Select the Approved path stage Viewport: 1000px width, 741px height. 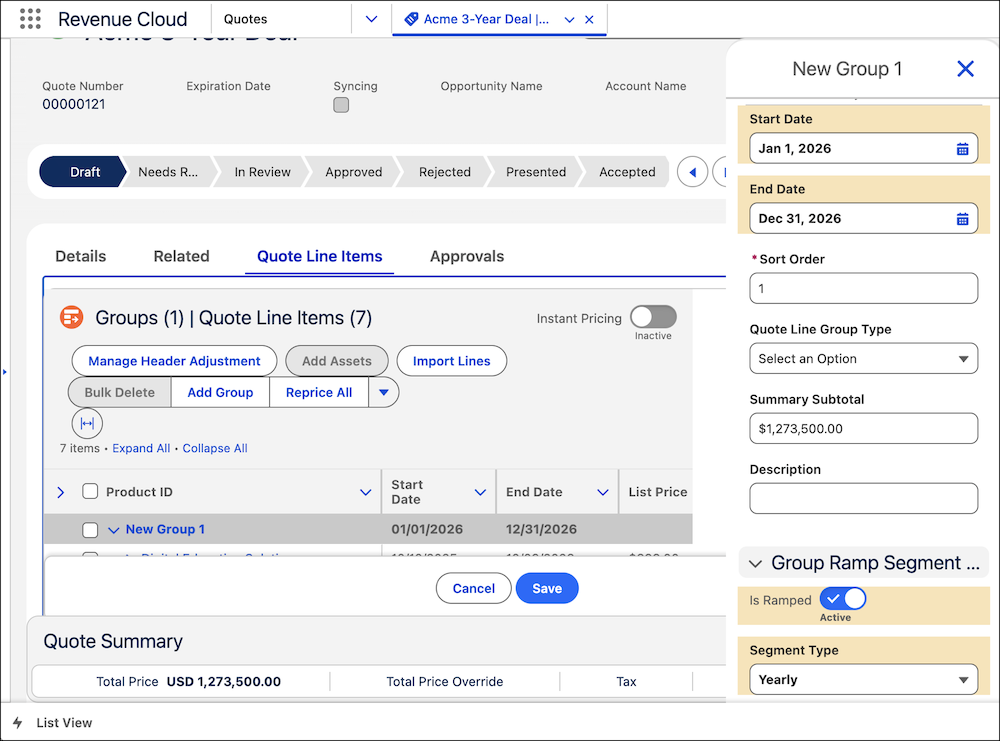(353, 172)
